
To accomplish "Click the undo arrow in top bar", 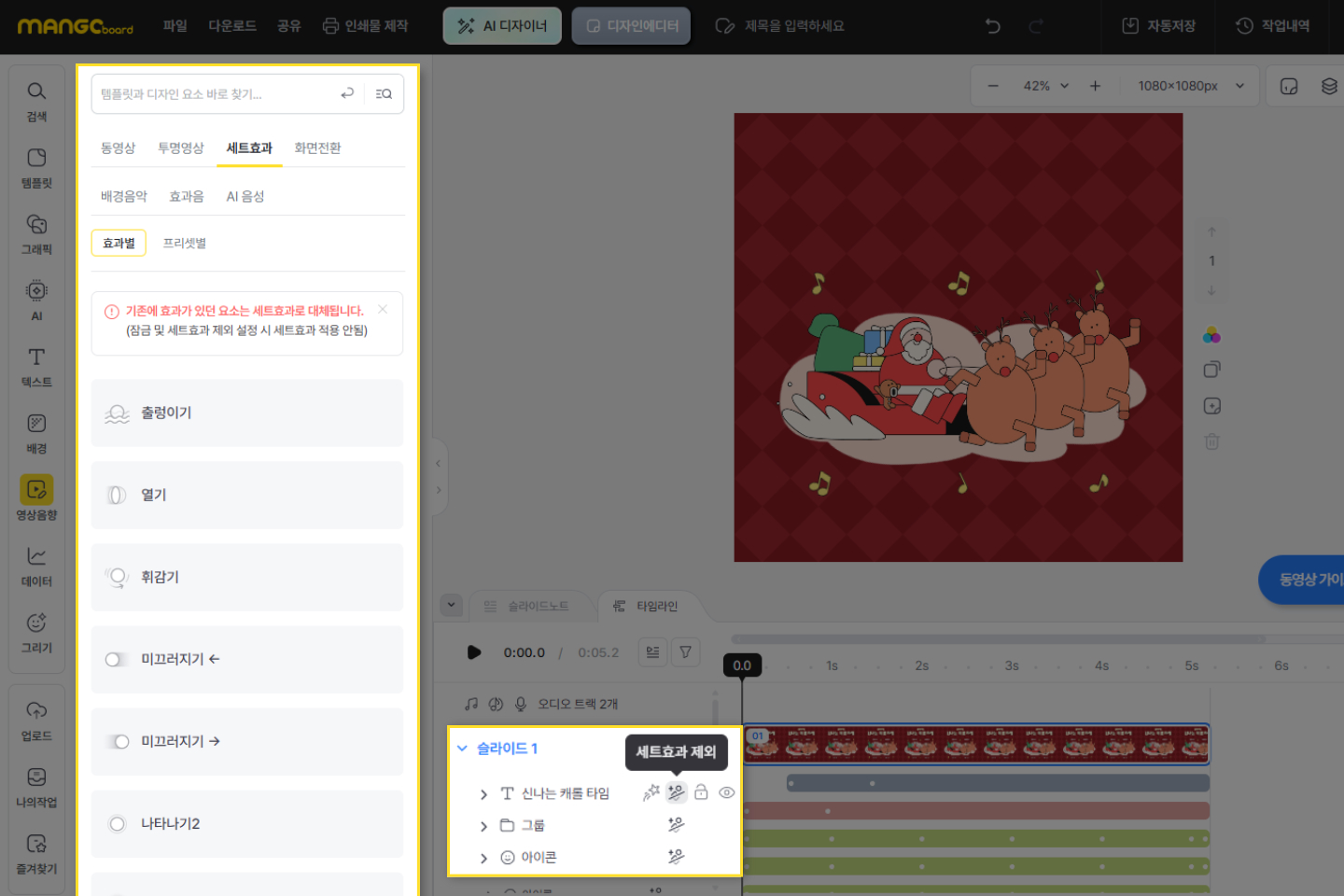I will (x=993, y=26).
